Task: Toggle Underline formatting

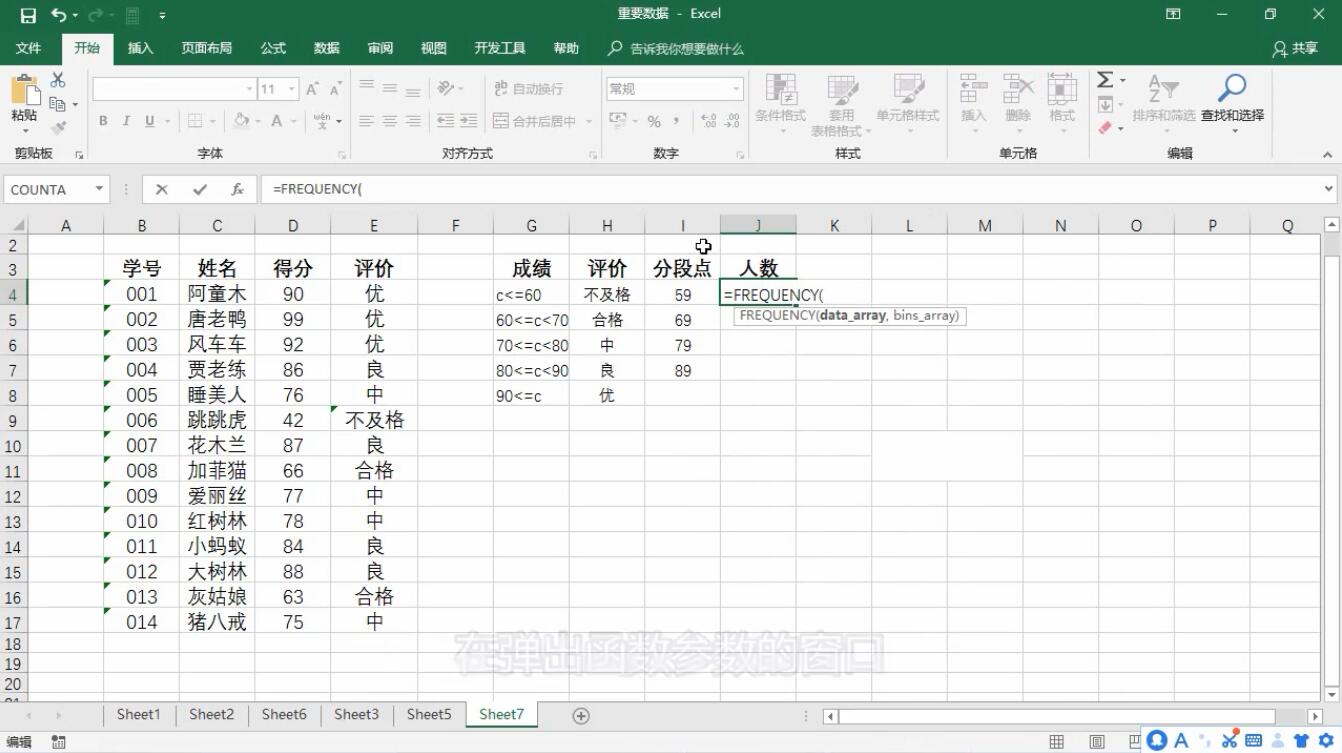Action: point(150,121)
